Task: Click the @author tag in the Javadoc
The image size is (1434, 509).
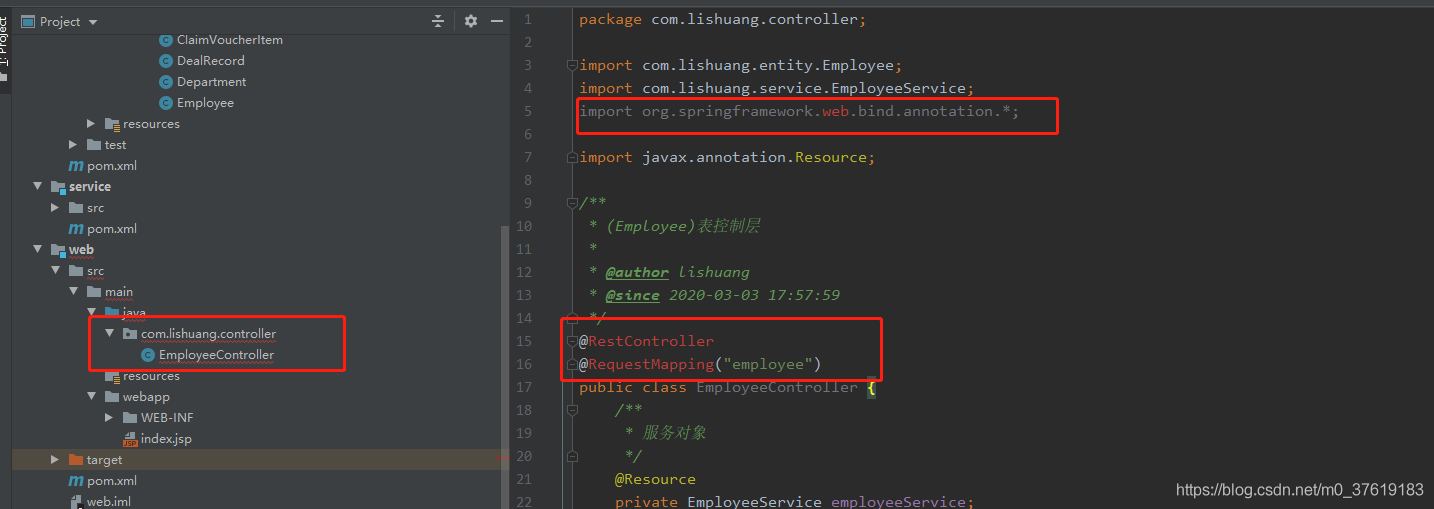Action: pos(637,272)
